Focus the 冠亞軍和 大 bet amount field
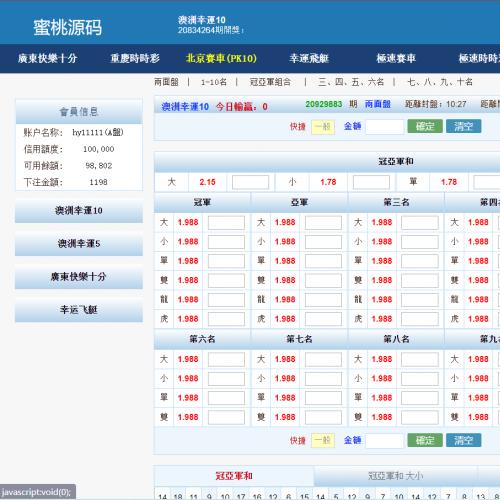 click(250, 182)
